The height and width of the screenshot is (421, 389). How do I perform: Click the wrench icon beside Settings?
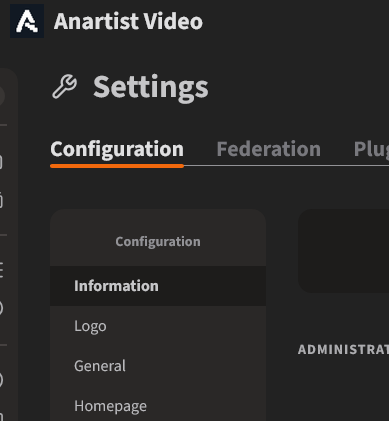tap(64, 87)
